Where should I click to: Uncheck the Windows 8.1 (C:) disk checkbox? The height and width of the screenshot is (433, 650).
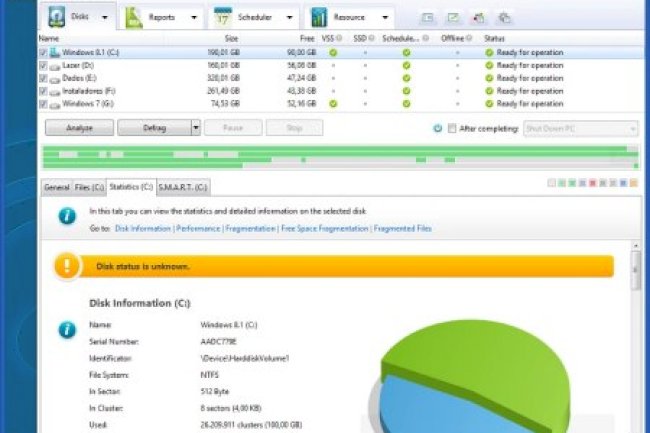pyautogui.click(x=42, y=51)
